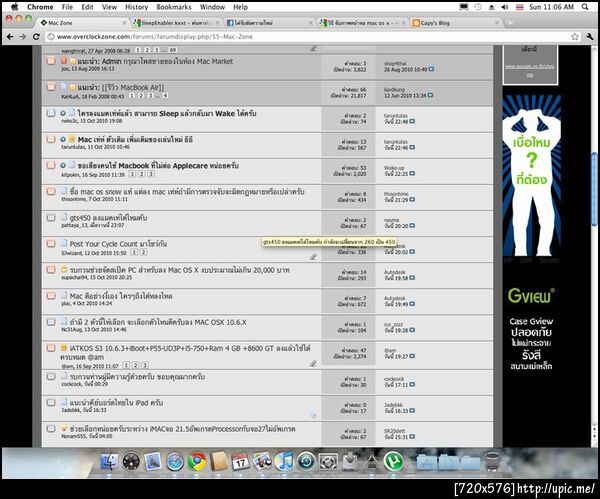Click the Time Machine menu bar icon
The height and width of the screenshot is (499, 600).
pyautogui.click(x=478, y=7)
